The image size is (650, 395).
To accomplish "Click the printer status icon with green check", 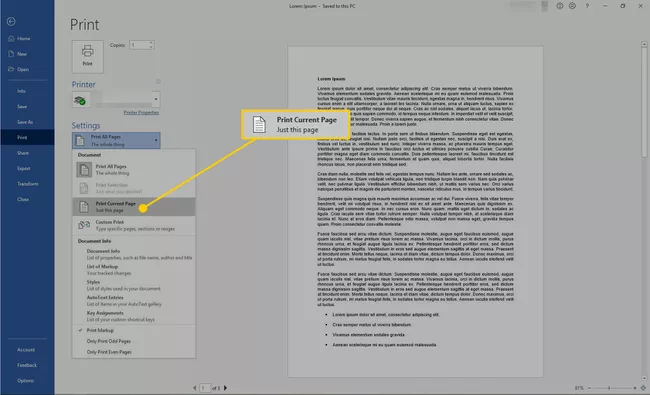I will 80,100.
